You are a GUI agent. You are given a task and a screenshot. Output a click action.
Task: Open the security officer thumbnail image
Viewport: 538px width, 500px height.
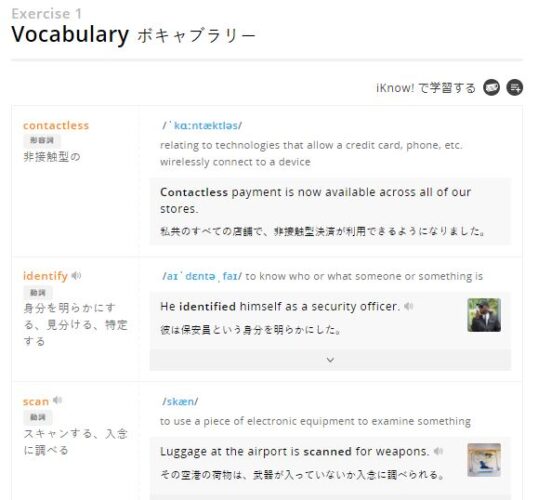pos(484,315)
